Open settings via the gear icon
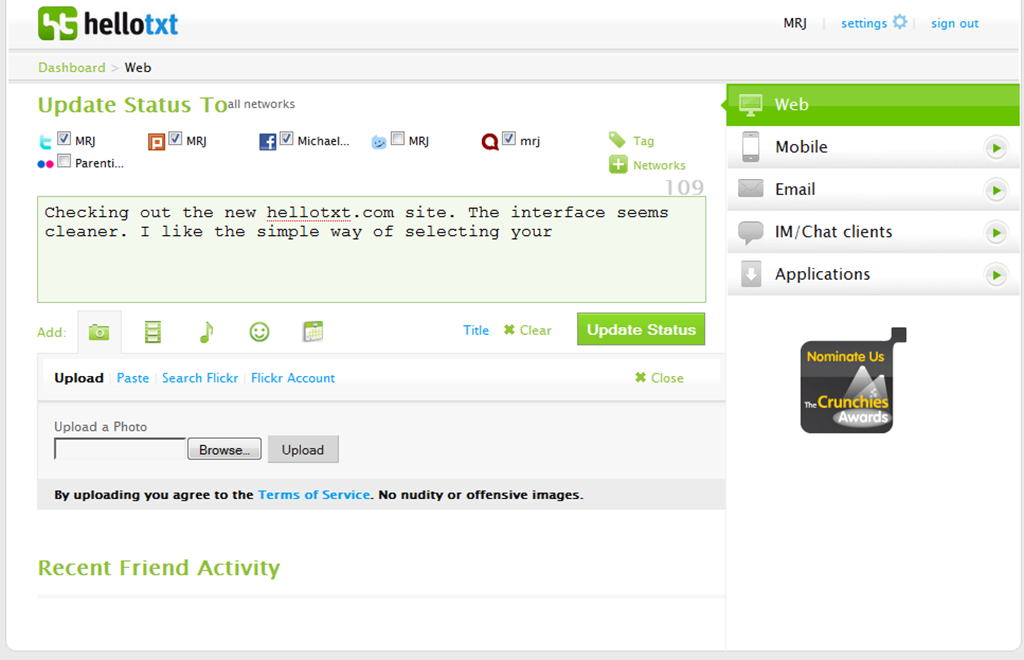 click(900, 22)
